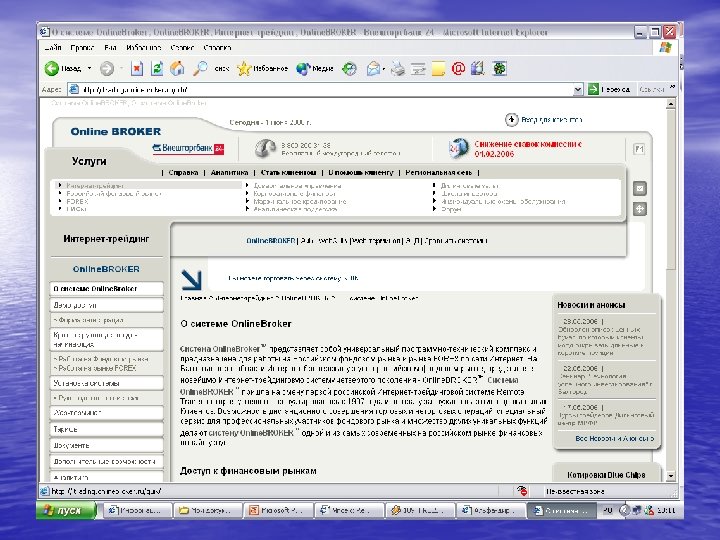Select О системе OnlineBroker sidebar item
The width and height of the screenshot is (720, 540).
[x=107, y=289]
